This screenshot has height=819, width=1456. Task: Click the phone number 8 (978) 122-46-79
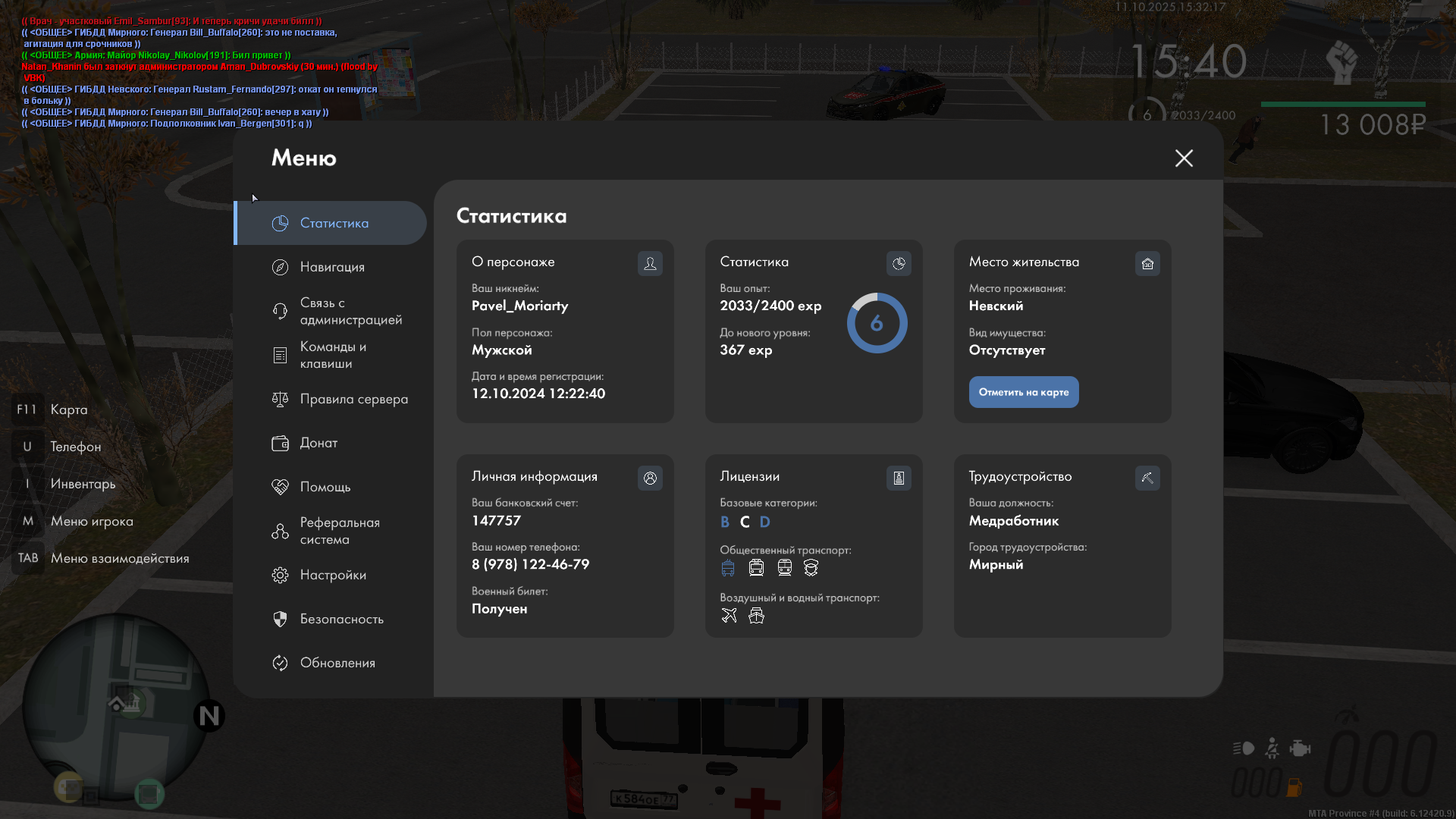pos(530,564)
